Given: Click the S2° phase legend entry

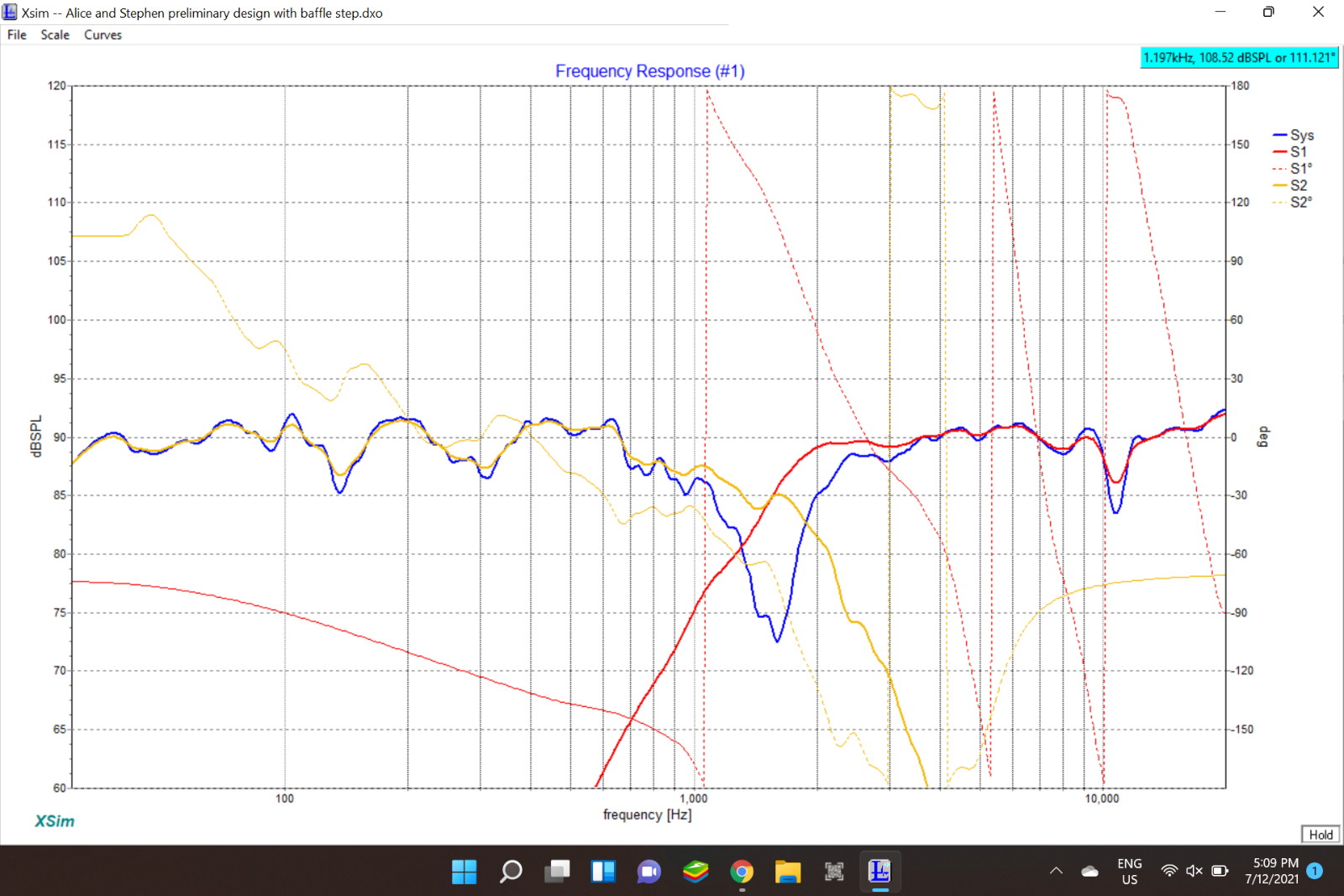Looking at the screenshot, I should coord(1294,202).
